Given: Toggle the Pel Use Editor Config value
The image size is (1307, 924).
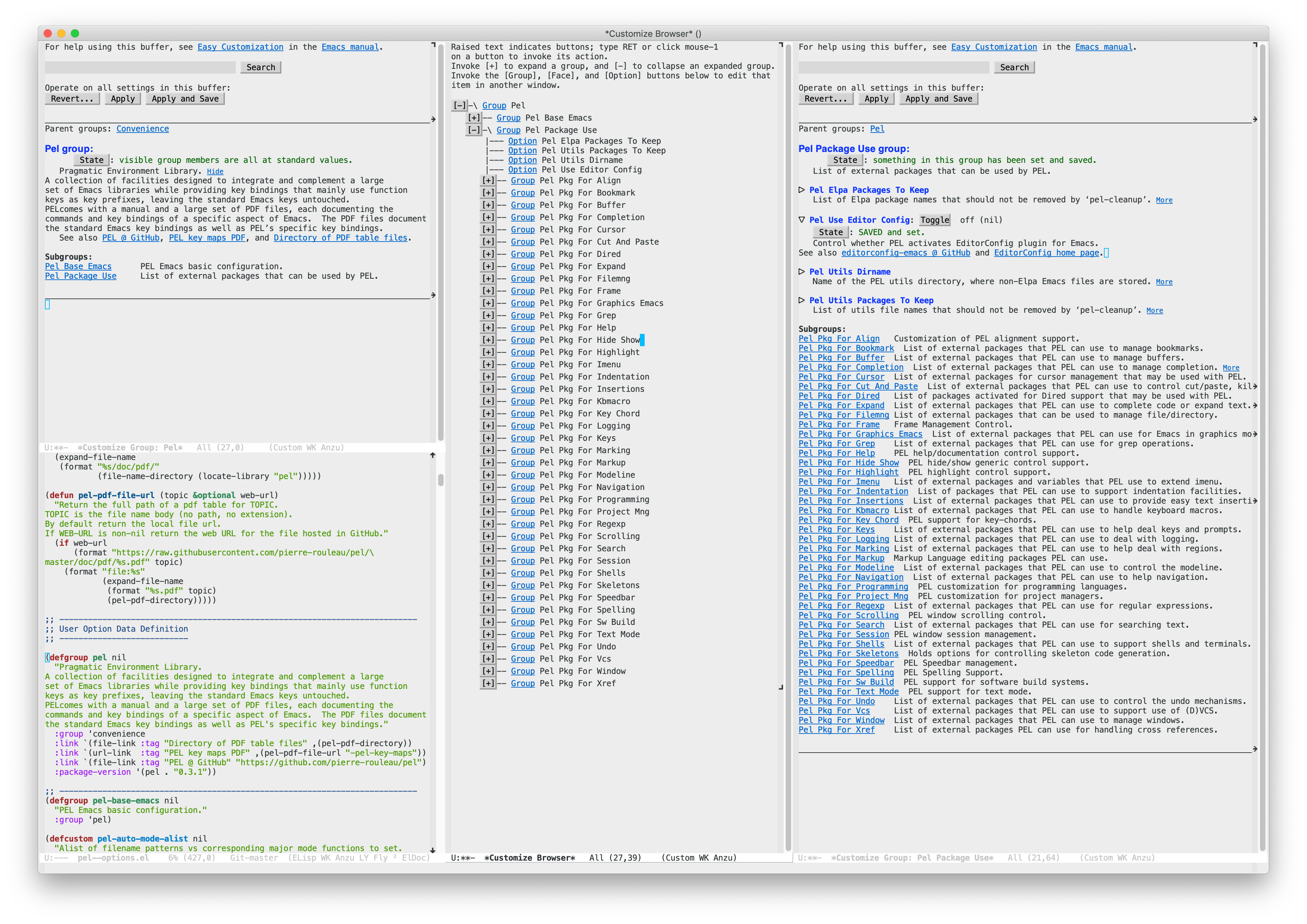Looking at the screenshot, I should pos(935,220).
